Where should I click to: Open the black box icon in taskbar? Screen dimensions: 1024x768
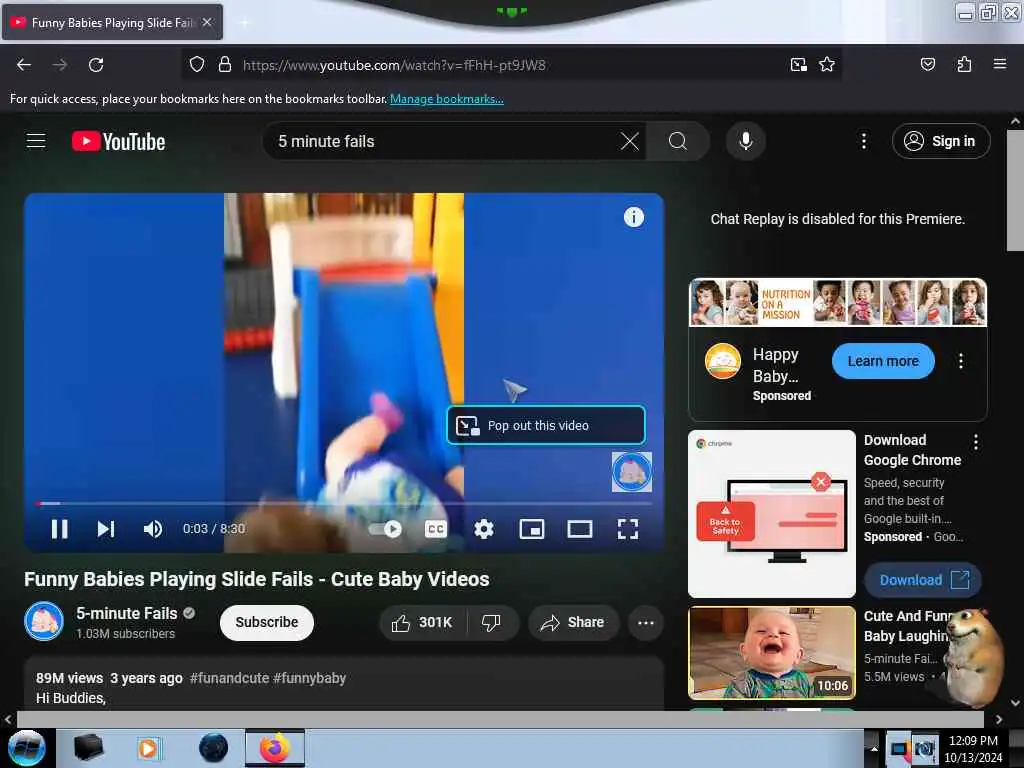88,748
